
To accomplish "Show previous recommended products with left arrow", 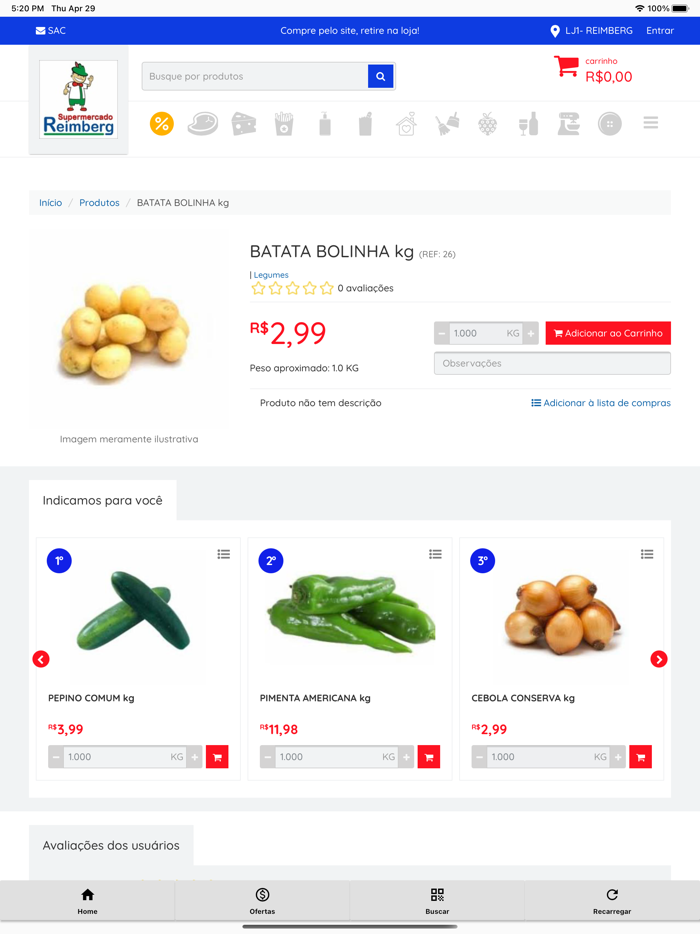I will [x=41, y=659].
